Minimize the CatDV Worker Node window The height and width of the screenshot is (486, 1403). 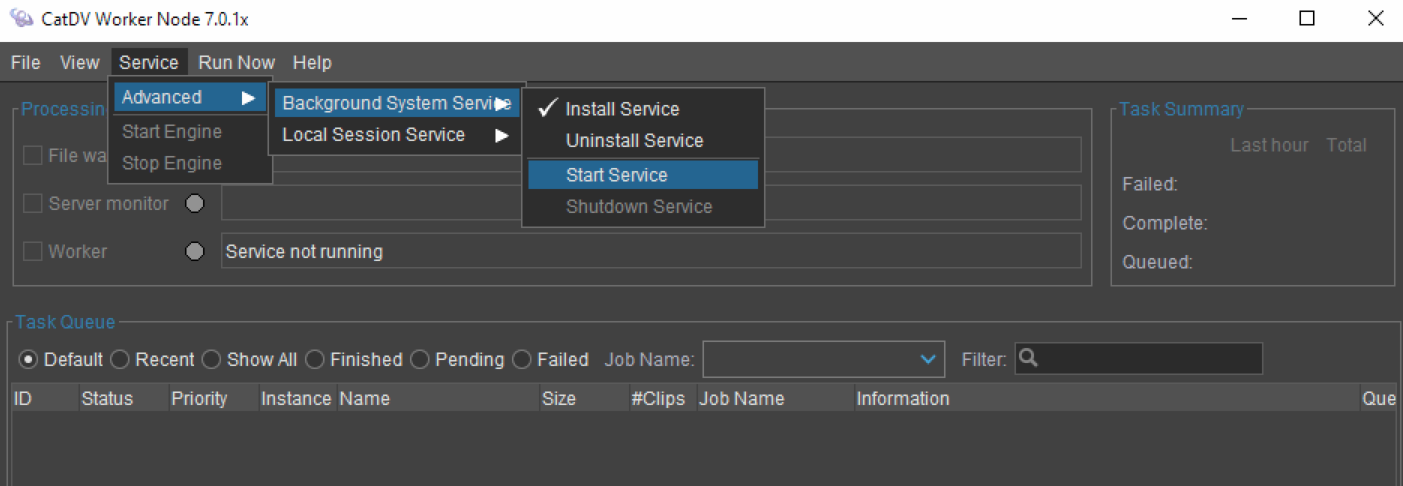point(1240,19)
